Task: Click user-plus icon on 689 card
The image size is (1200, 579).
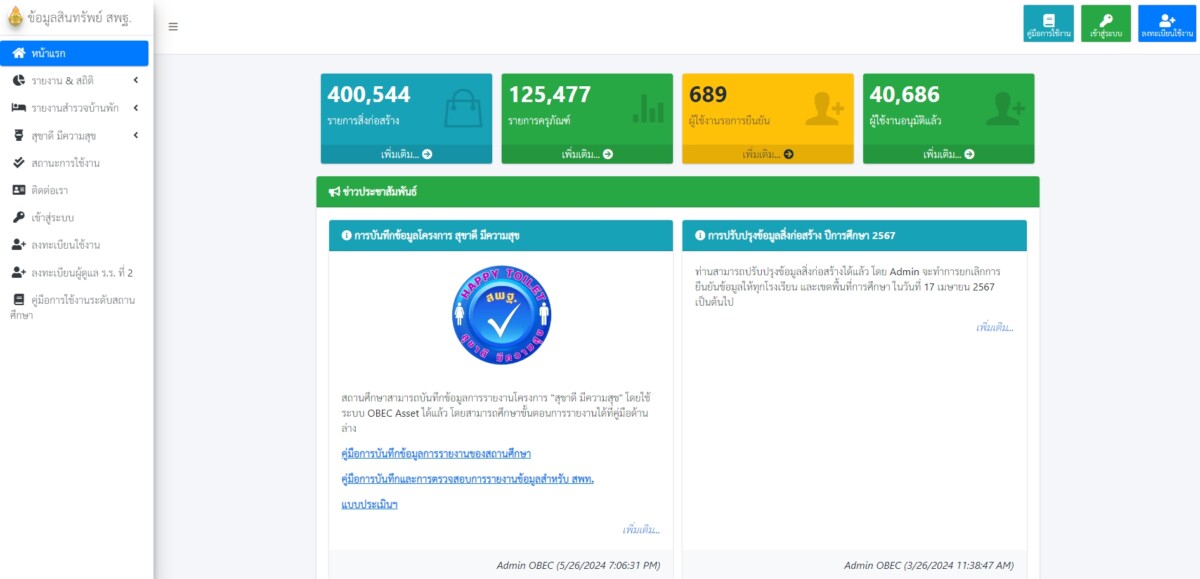Action: click(x=825, y=109)
